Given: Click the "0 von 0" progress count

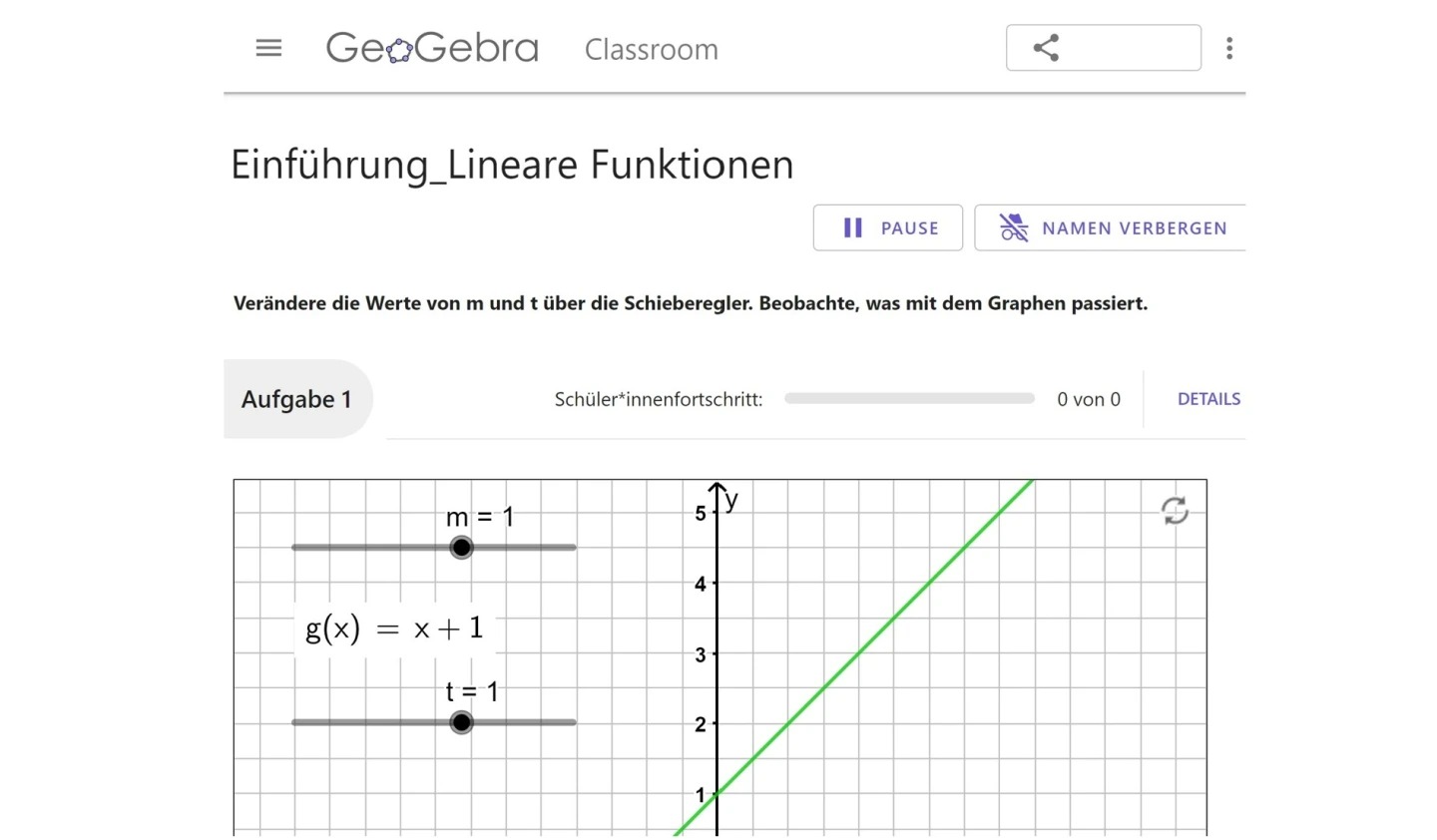Looking at the screenshot, I should 1088,399.
